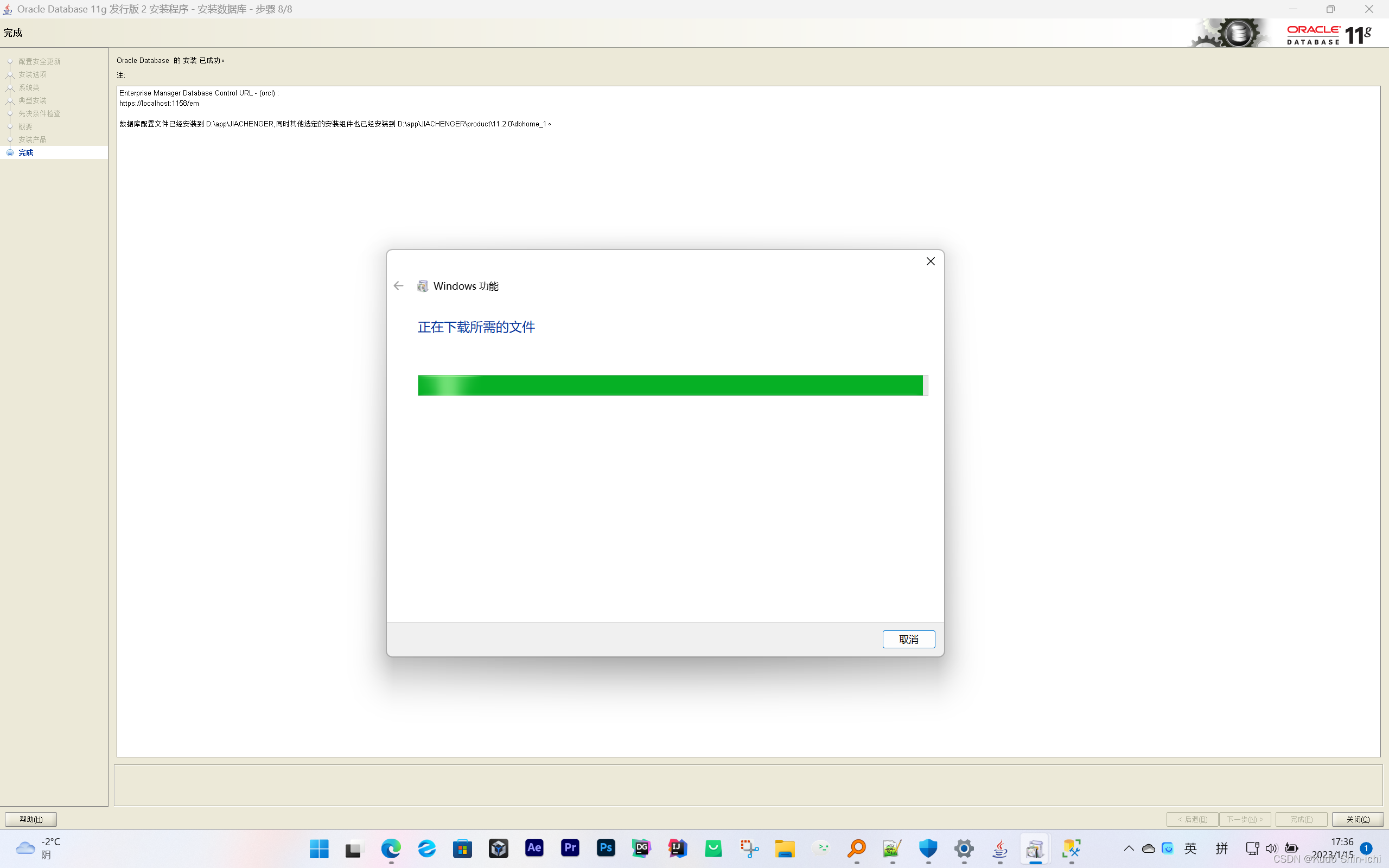
Task: Launch DataGrip from taskbar
Action: click(x=642, y=848)
